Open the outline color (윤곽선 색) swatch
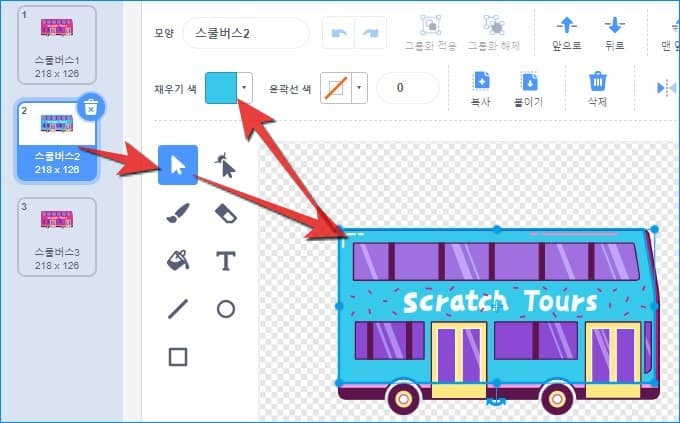 click(x=336, y=88)
